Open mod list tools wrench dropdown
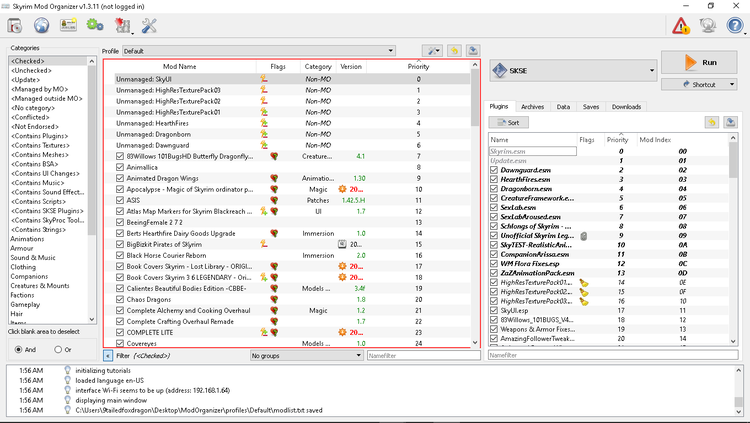The width and height of the screenshot is (750, 423). tap(432, 51)
